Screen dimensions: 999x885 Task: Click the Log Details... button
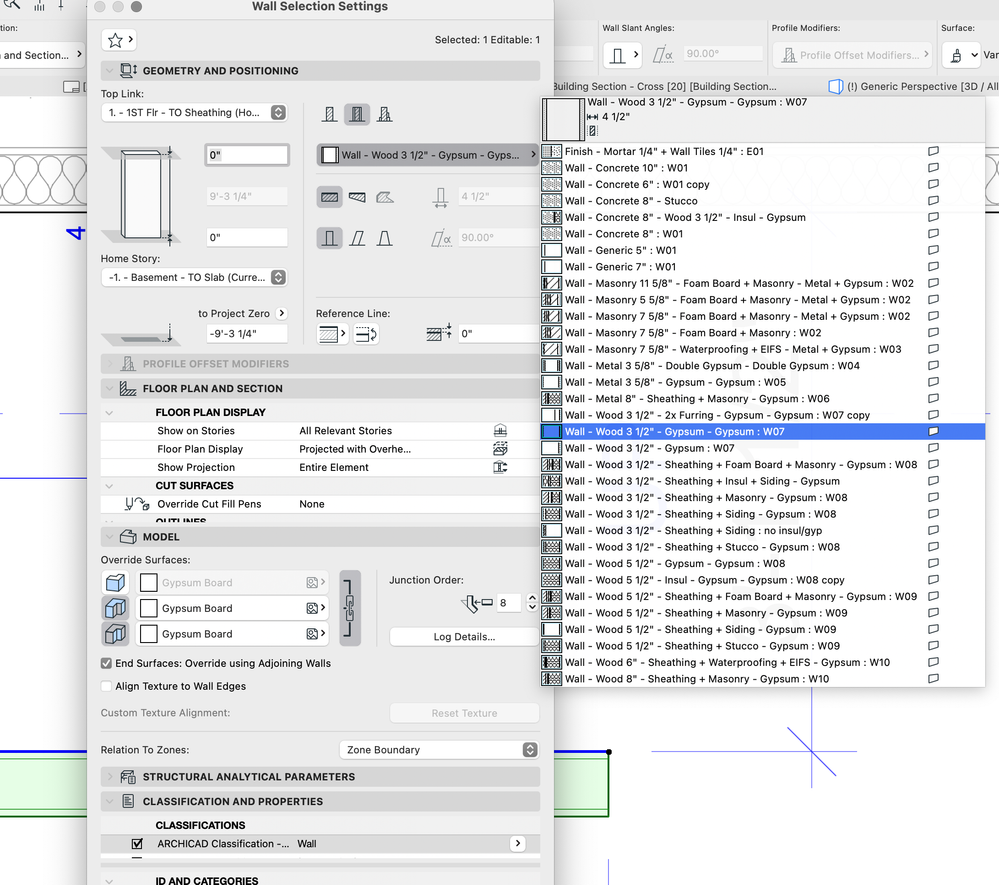pos(464,637)
